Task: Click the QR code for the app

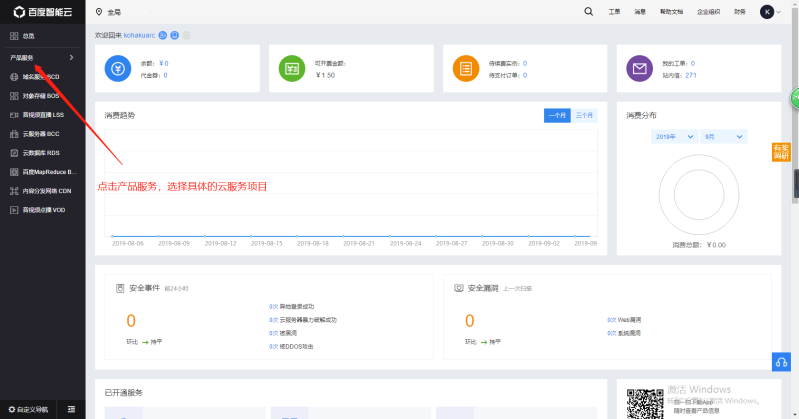Action: 645,404
